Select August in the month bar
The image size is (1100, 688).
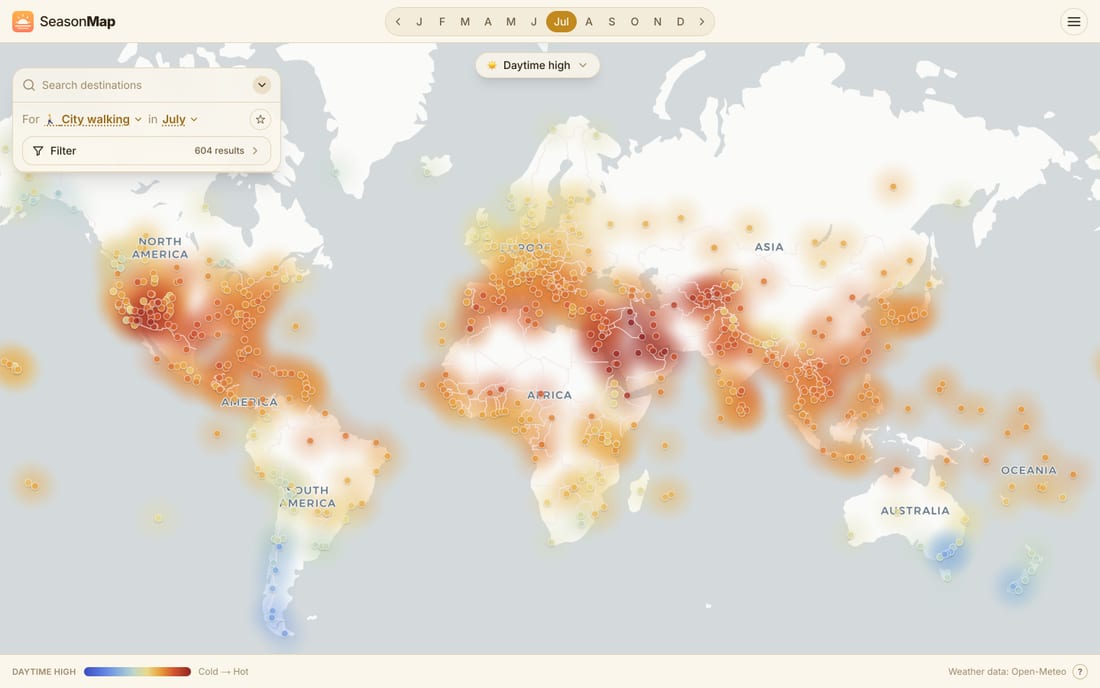point(589,22)
